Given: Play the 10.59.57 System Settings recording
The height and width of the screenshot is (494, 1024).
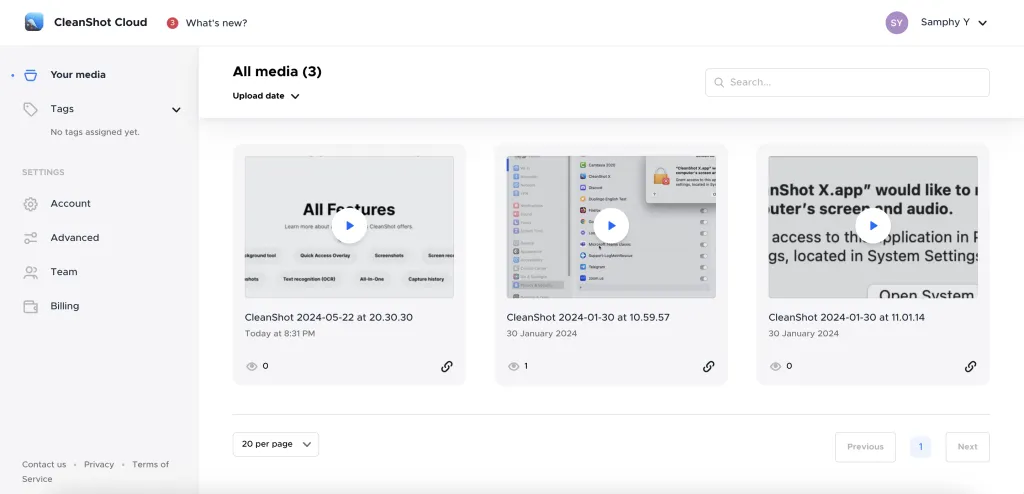Looking at the screenshot, I should tap(611, 225).
